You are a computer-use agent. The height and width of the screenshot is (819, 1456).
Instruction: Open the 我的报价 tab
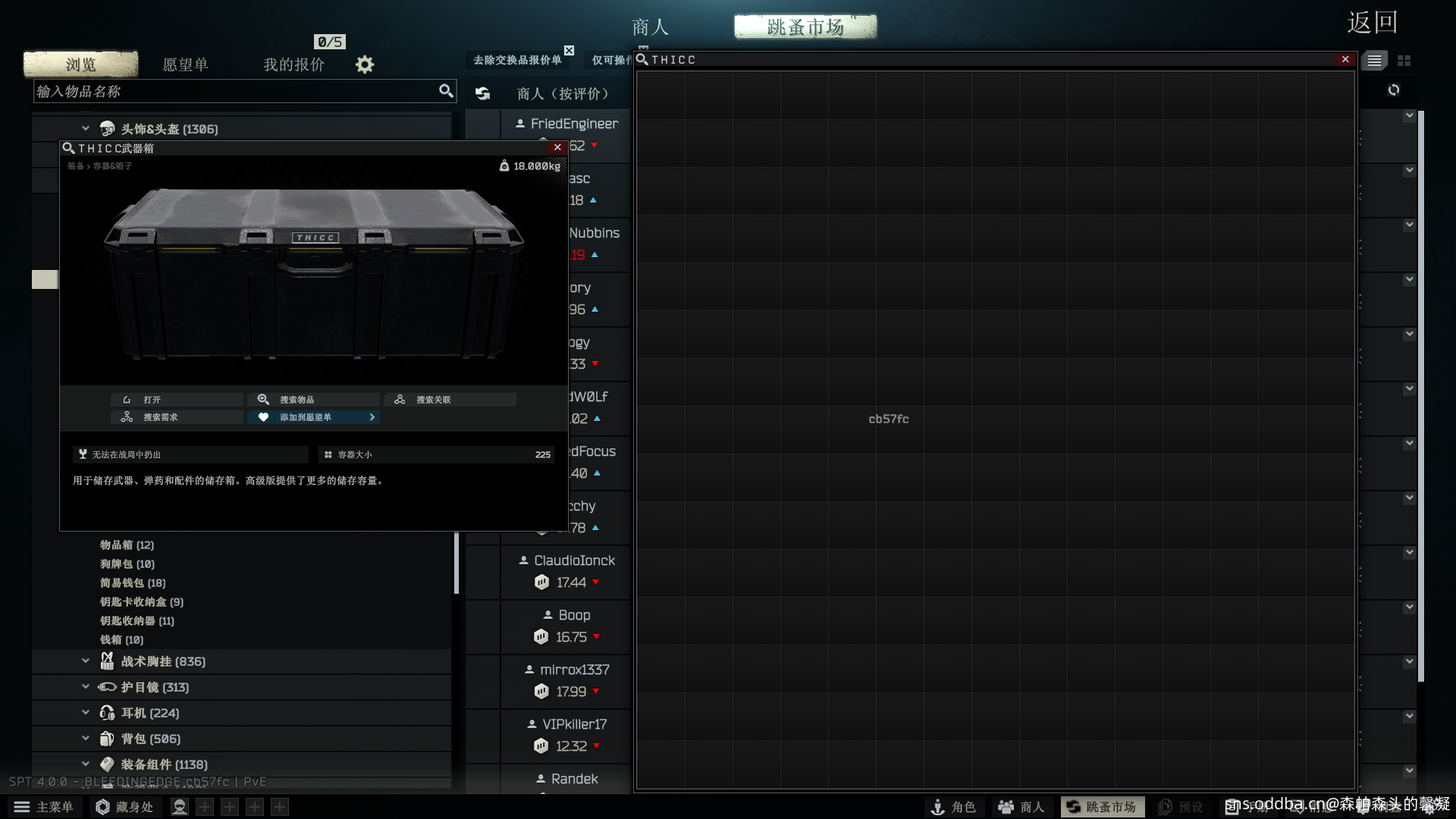(x=293, y=64)
